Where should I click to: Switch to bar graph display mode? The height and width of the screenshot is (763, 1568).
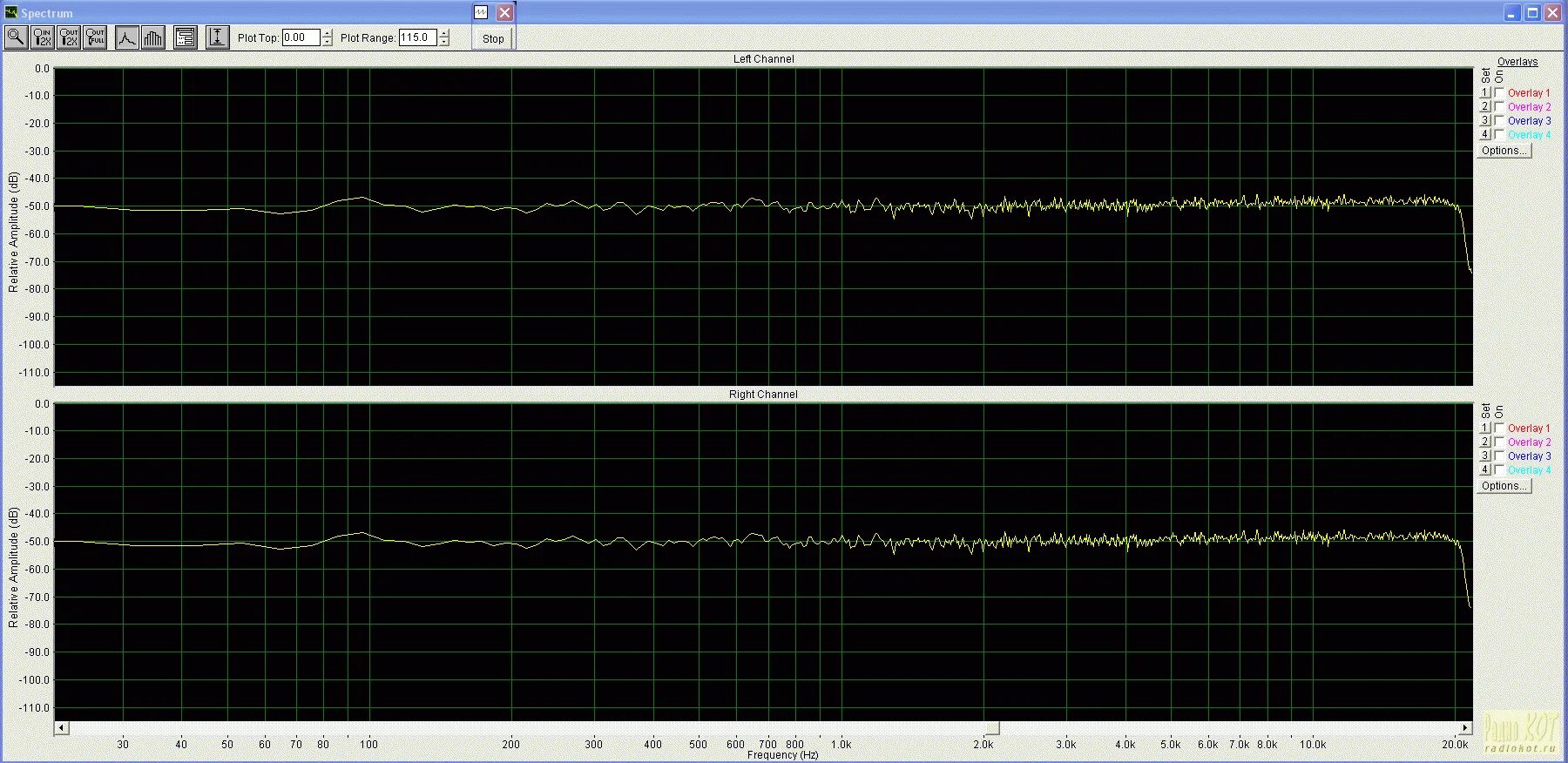tap(153, 37)
